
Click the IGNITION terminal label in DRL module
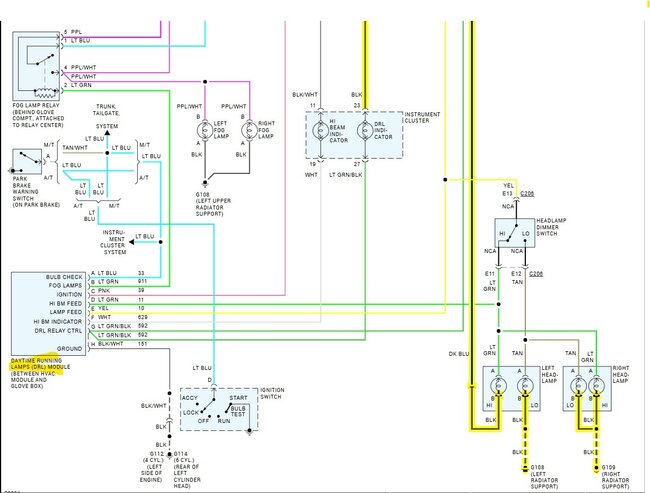tap(69, 294)
